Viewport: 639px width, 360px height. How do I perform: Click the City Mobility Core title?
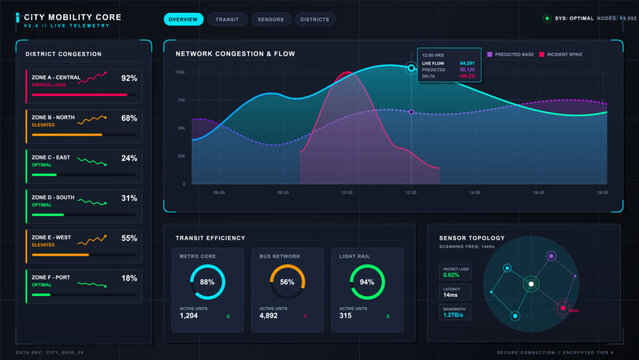click(73, 17)
